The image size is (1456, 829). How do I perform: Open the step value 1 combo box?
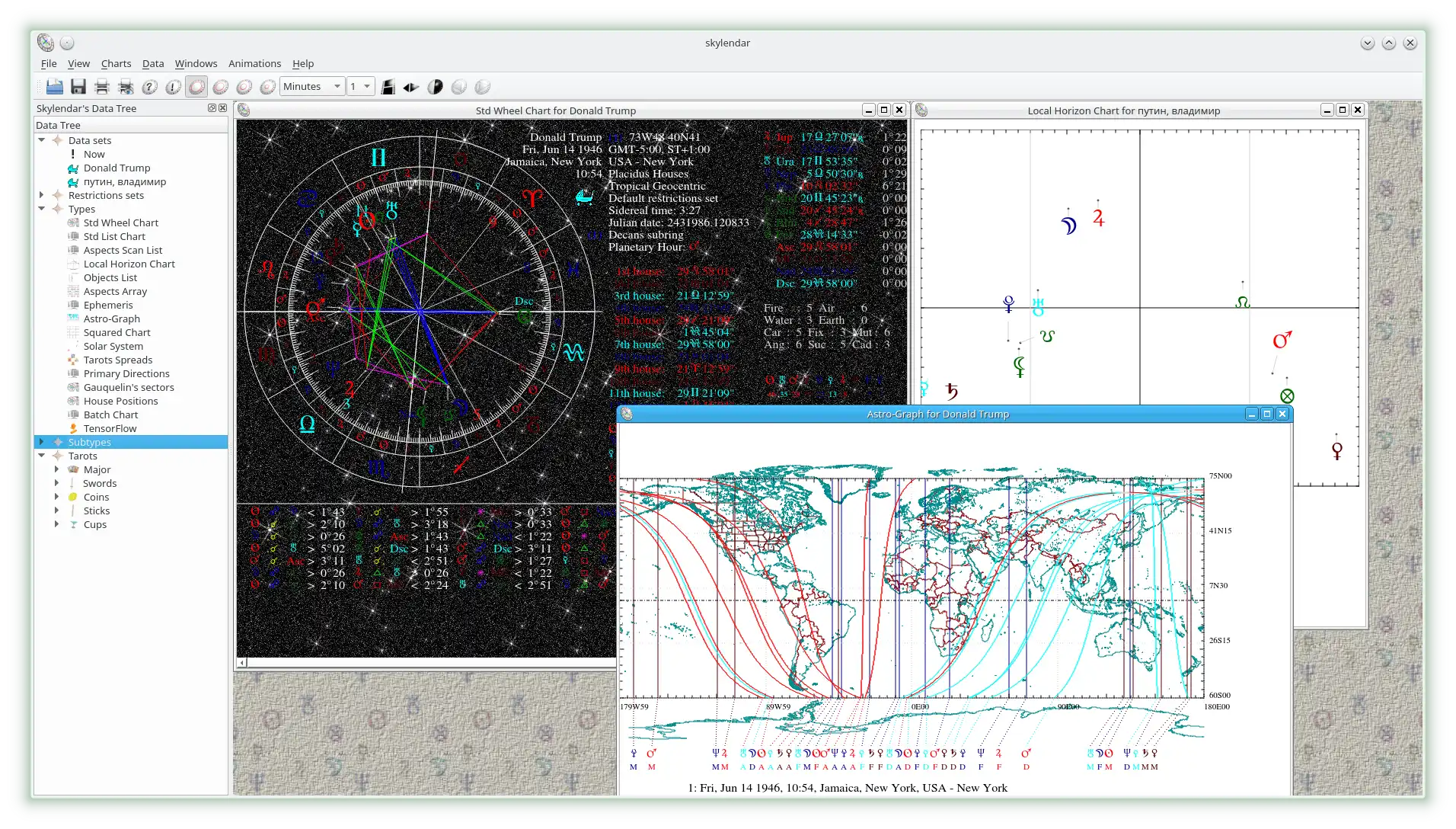coord(360,87)
